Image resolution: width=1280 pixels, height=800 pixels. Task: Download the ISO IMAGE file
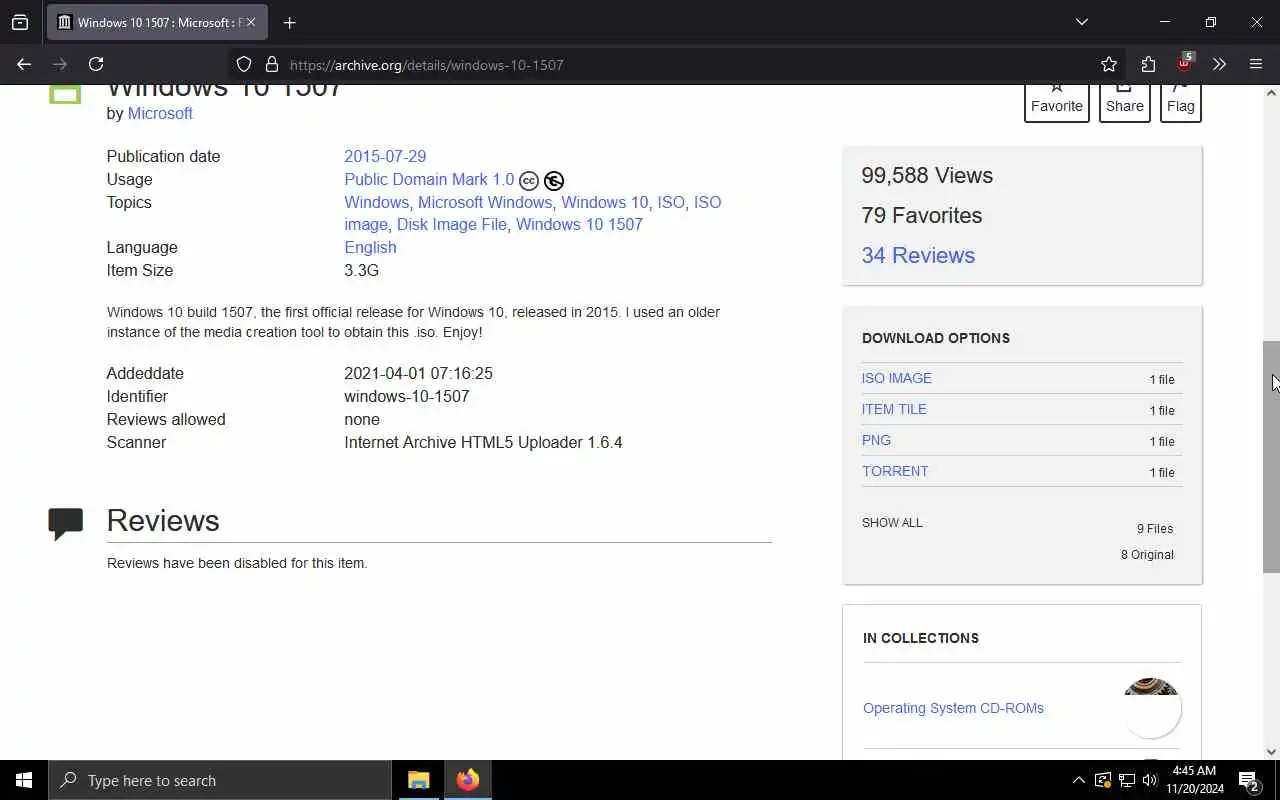896,378
